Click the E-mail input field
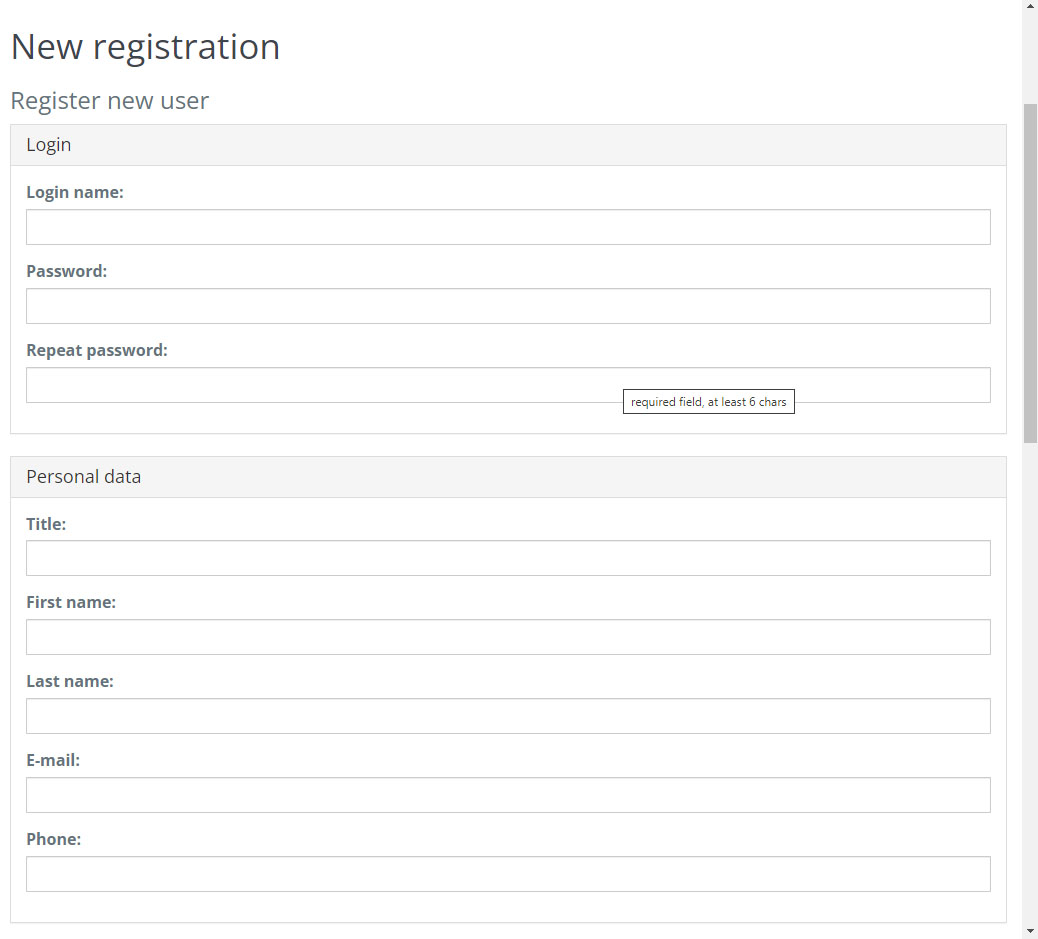 click(x=508, y=795)
